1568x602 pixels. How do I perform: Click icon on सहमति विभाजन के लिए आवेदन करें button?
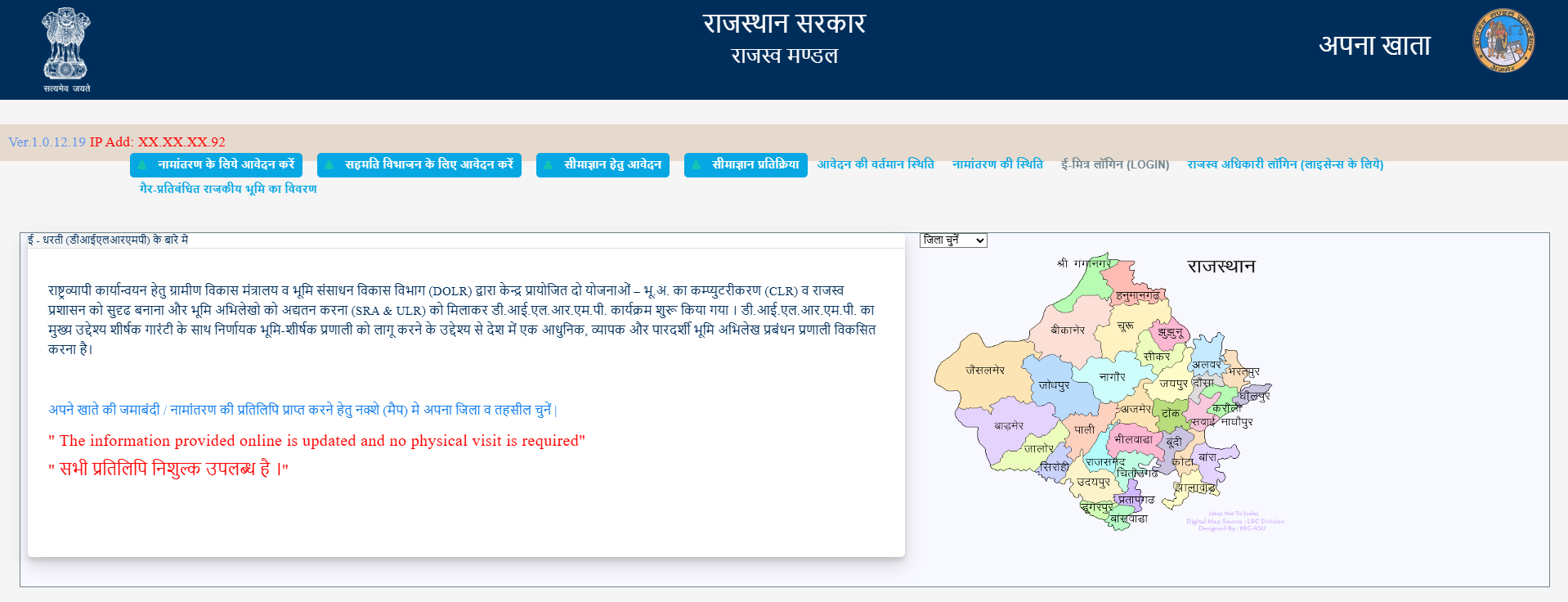(329, 165)
